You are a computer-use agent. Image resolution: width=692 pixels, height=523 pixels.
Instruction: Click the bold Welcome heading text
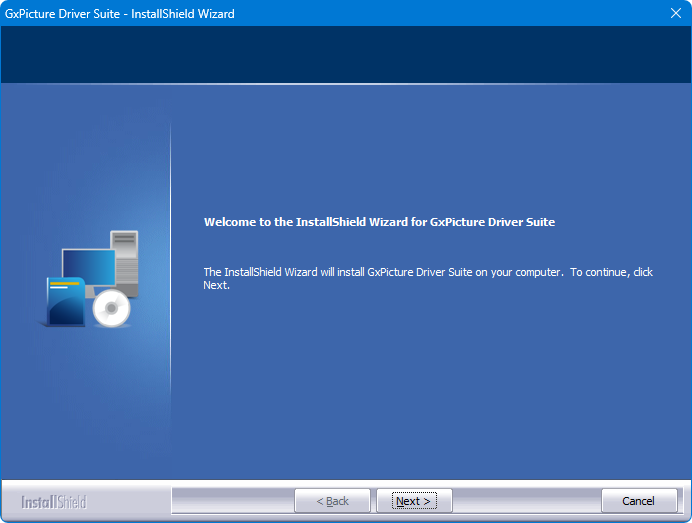point(379,222)
